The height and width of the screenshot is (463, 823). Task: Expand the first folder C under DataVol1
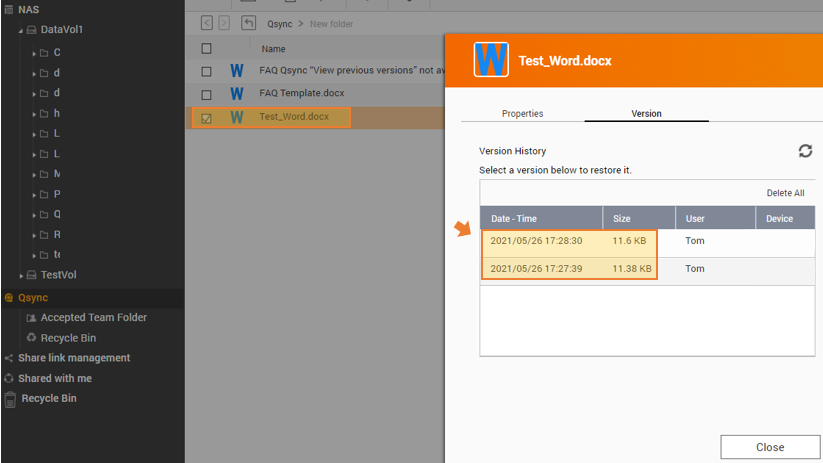pos(34,53)
